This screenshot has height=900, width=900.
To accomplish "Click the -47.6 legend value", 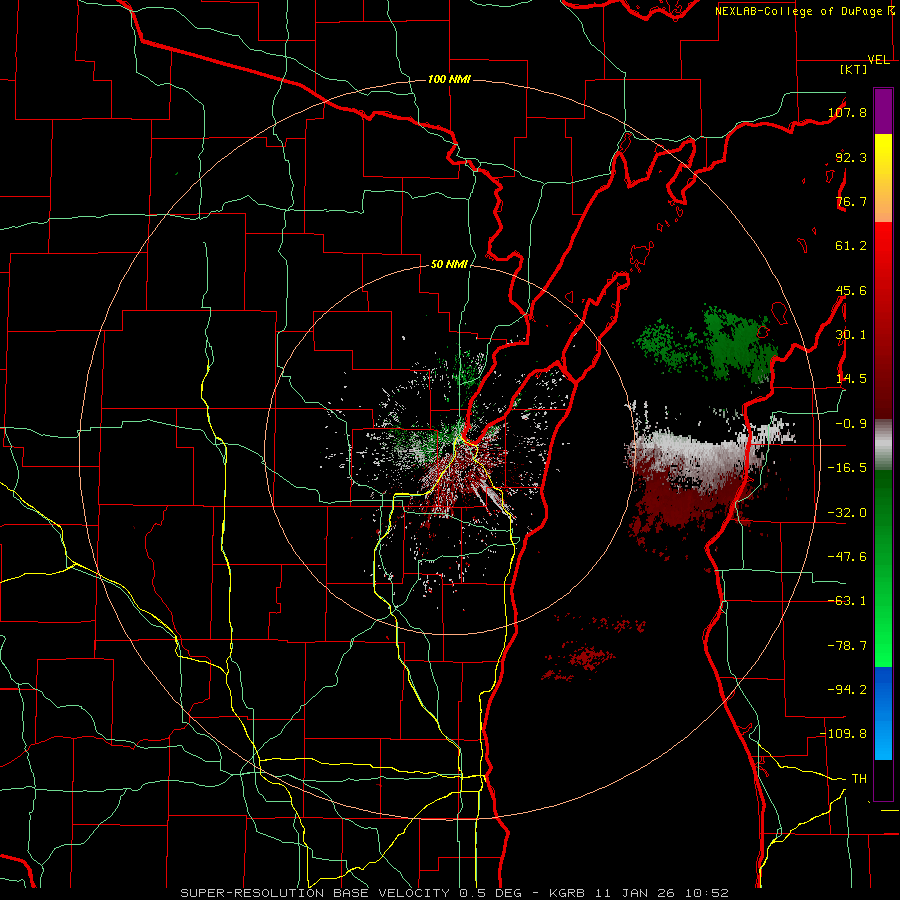I will point(848,557).
